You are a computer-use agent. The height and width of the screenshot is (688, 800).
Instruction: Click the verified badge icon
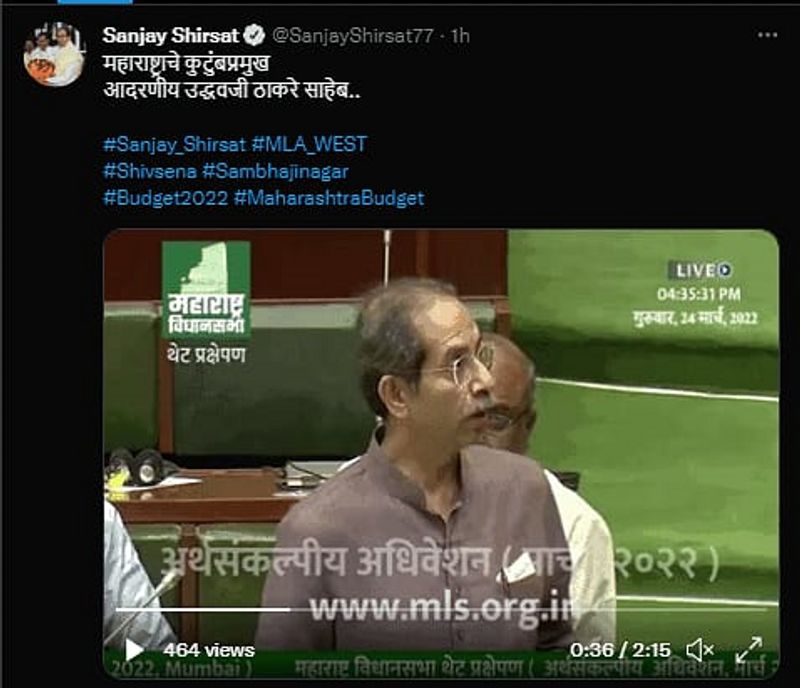click(x=254, y=35)
